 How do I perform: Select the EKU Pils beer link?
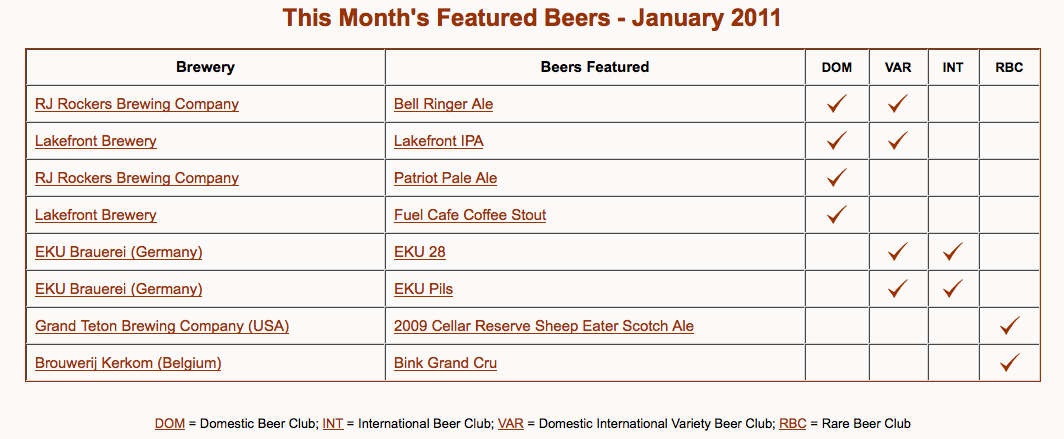(423, 289)
